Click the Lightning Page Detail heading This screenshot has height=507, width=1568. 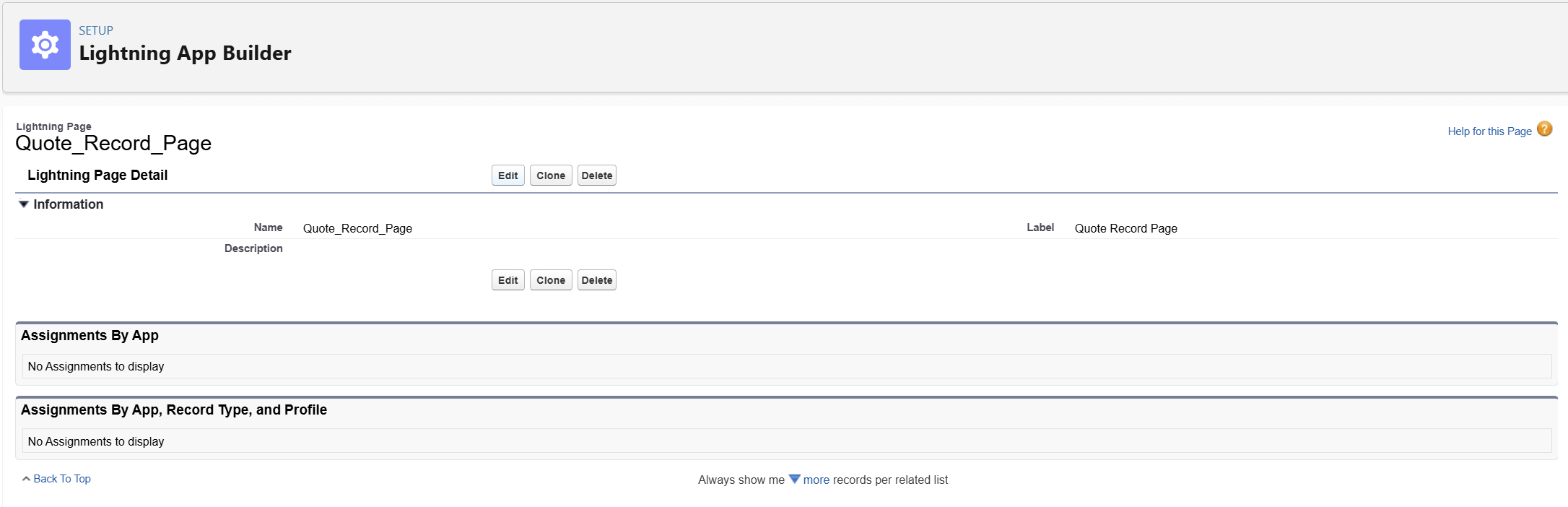click(97, 175)
